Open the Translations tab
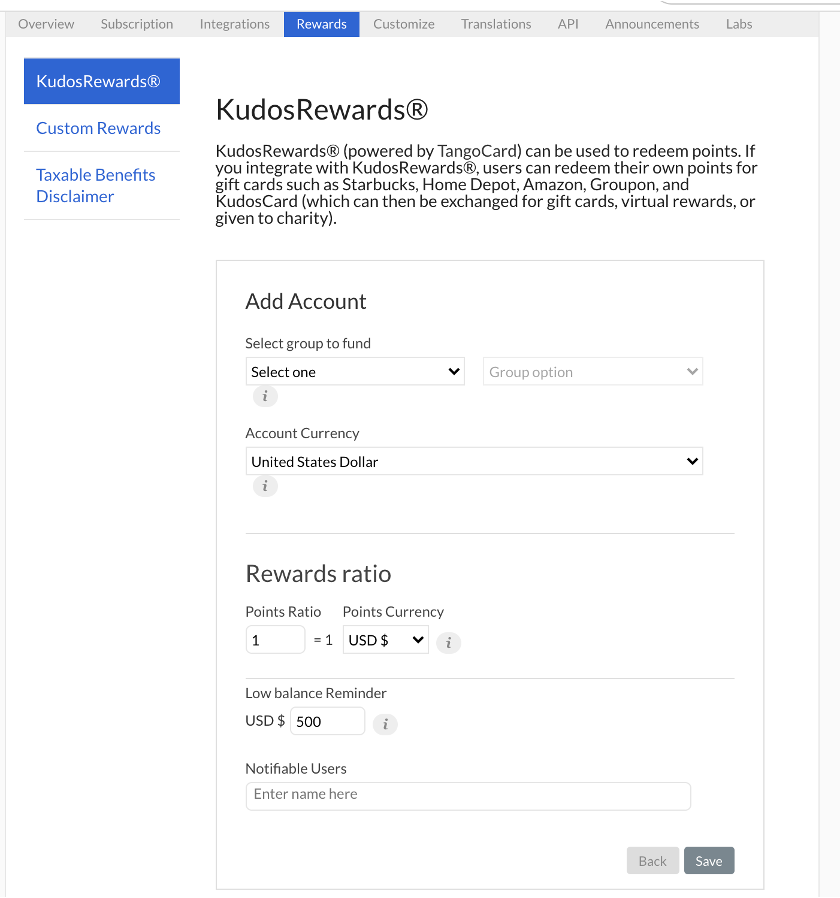 pyautogui.click(x=496, y=24)
